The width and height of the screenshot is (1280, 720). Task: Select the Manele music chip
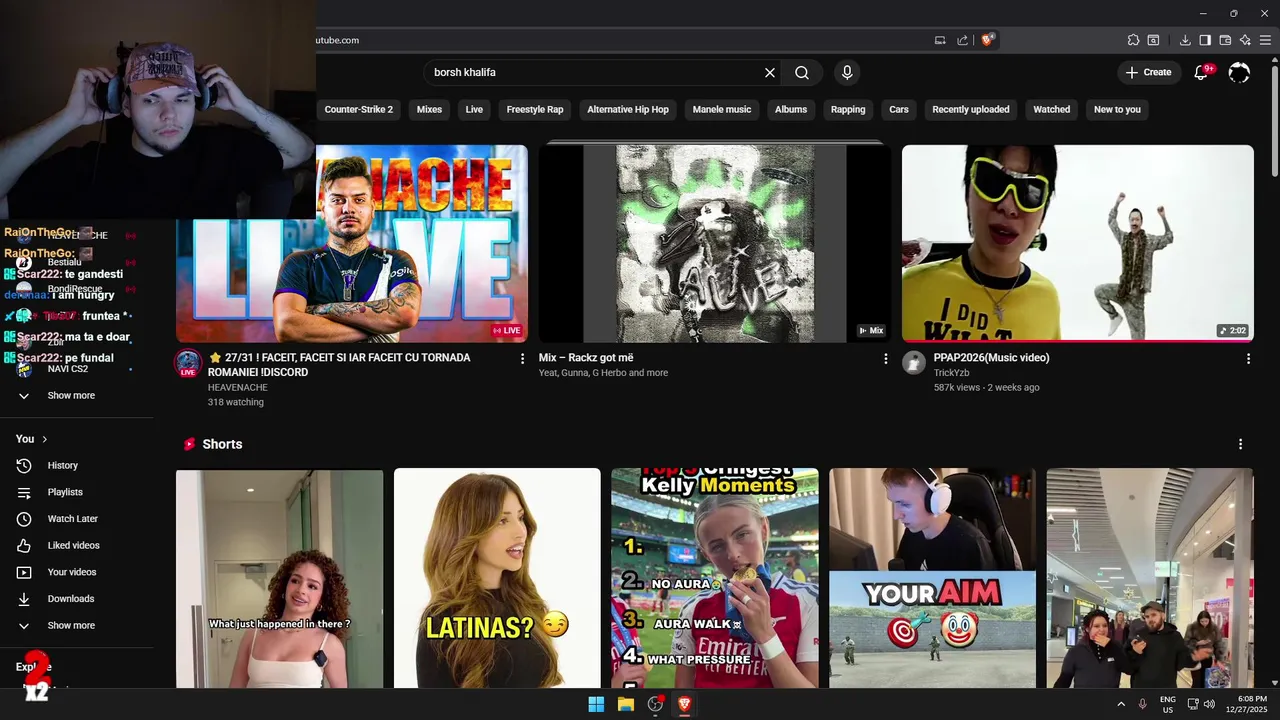(x=722, y=109)
